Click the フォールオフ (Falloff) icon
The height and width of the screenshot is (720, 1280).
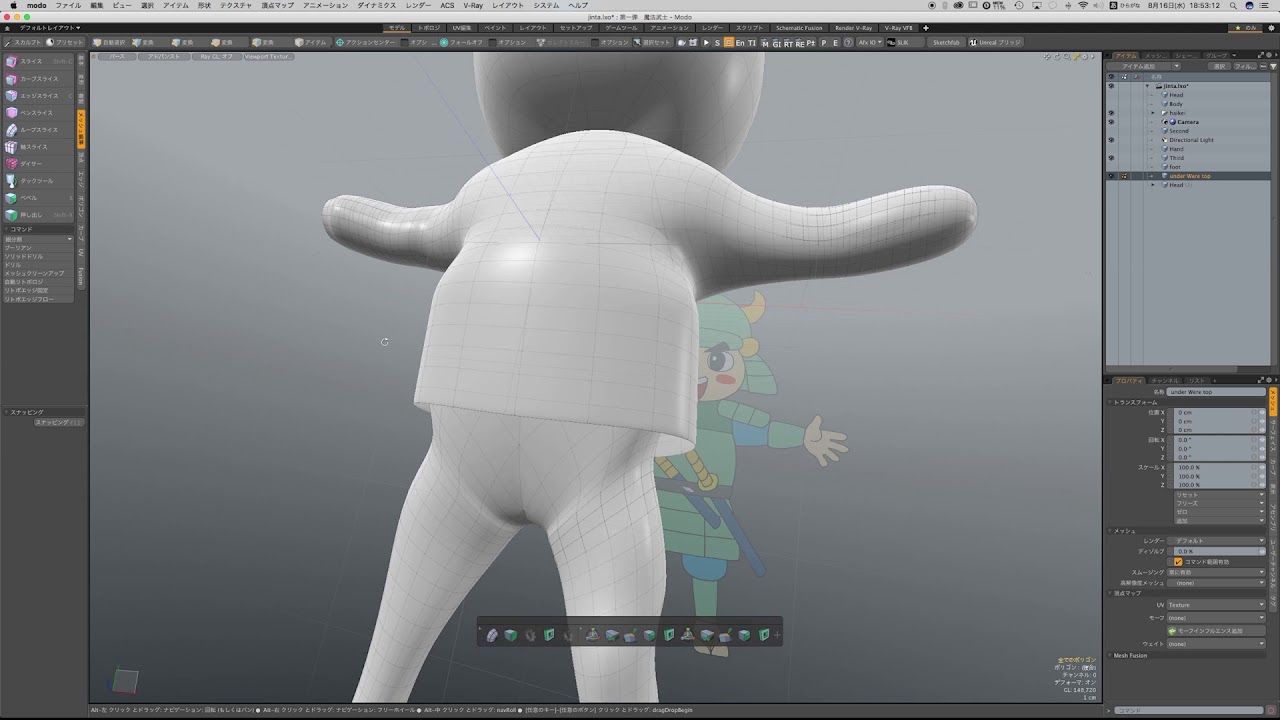point(444,43)
